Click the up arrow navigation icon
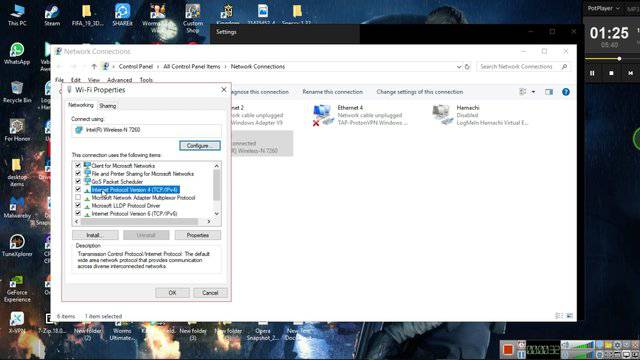Screen dimensions: 640x360 [x=94, y=67]
